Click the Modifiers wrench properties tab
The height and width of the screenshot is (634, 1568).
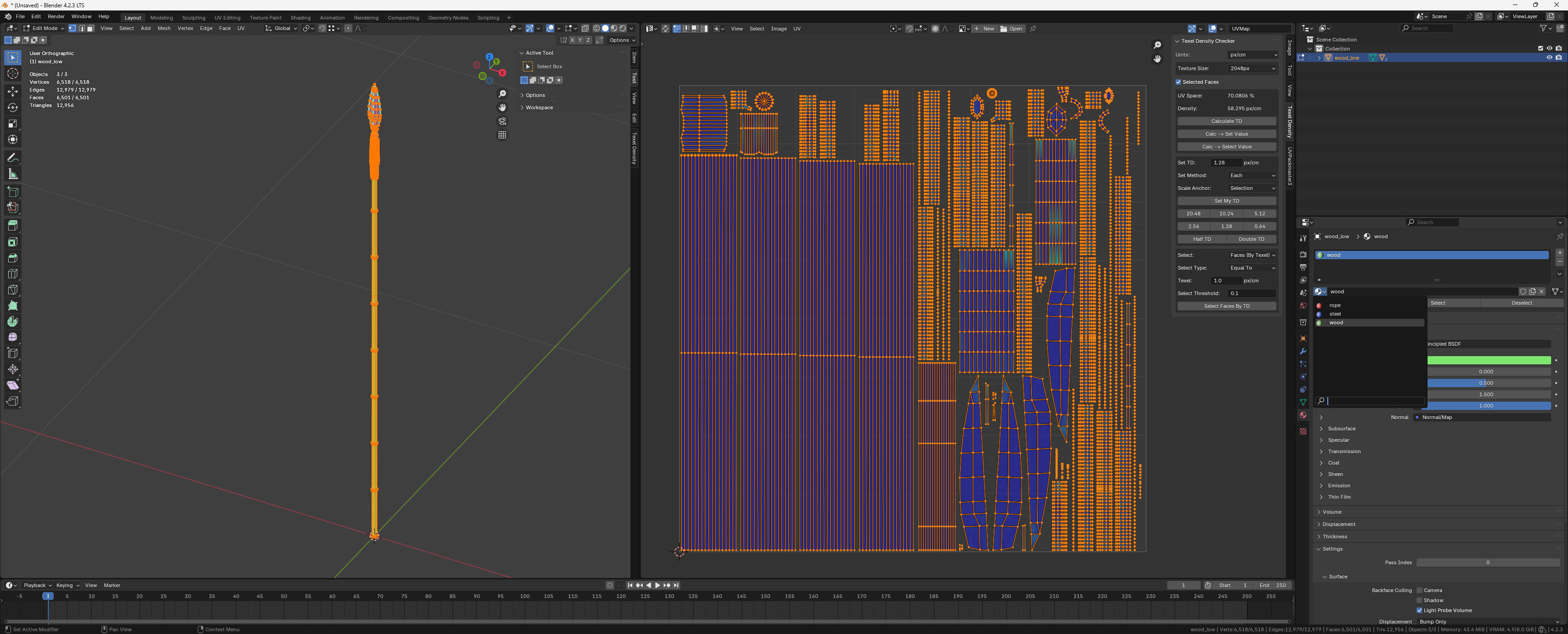coord(1303,351)
